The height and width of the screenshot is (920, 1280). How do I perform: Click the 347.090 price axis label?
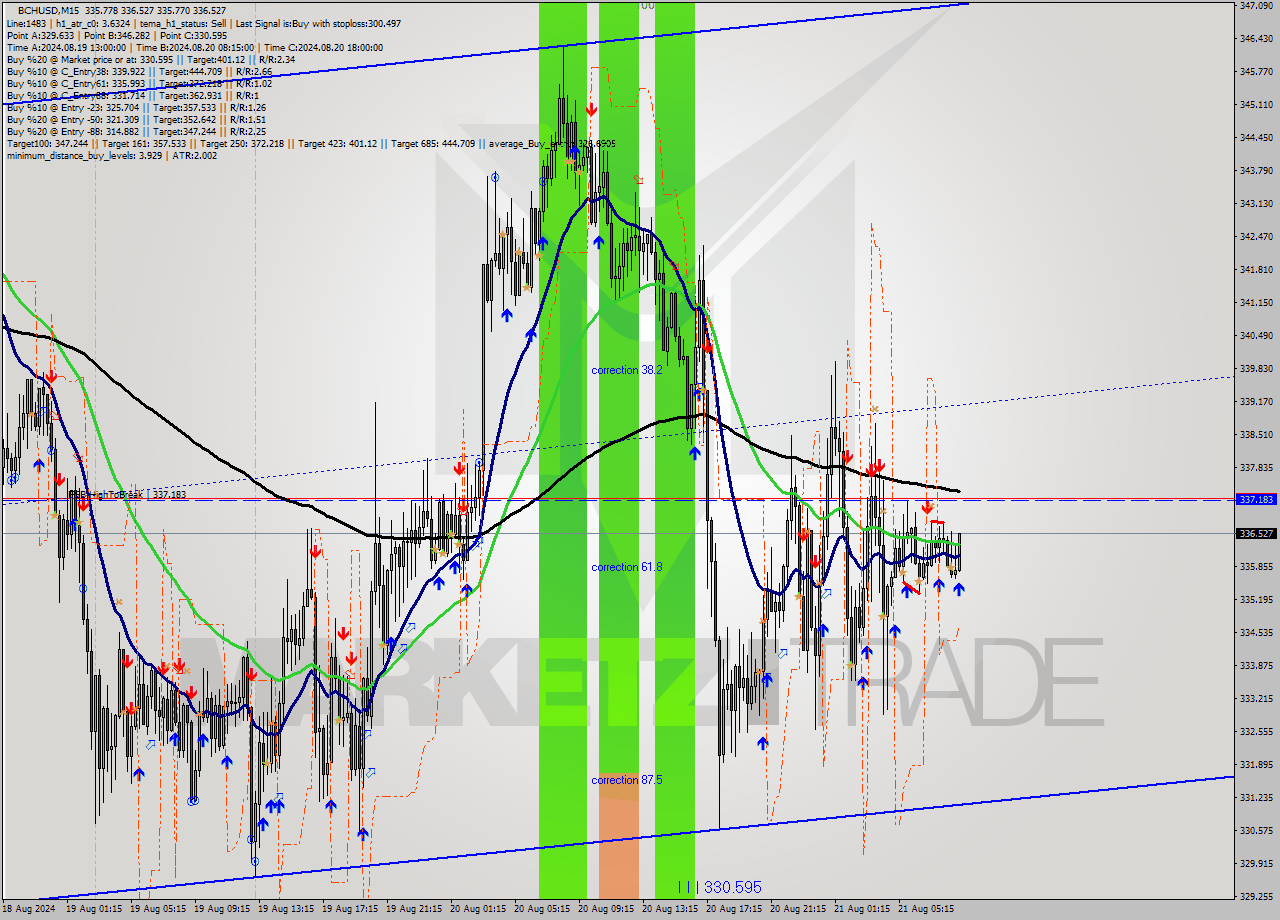point(1256,6)
